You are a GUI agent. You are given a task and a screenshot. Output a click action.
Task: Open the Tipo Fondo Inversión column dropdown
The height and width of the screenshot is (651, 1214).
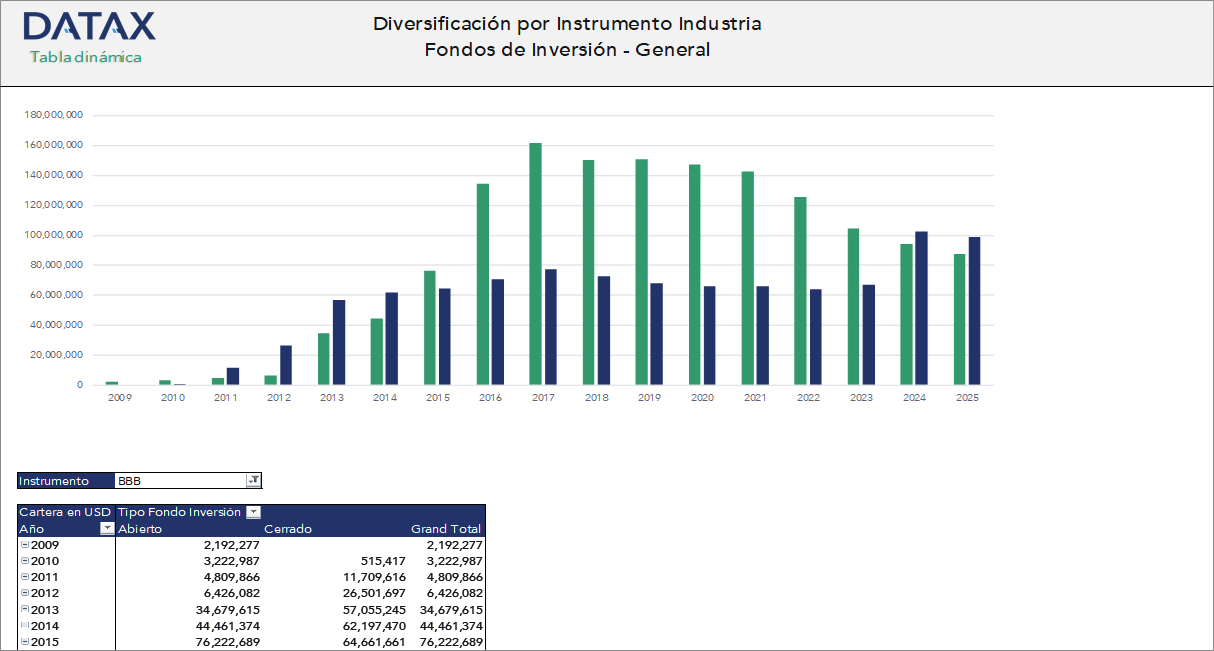point(253,511)
